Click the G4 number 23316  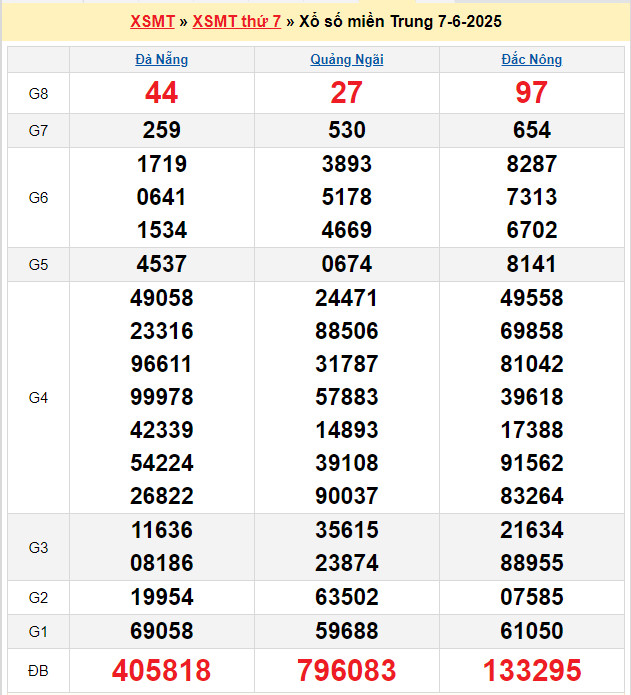(x=162, y=331)
